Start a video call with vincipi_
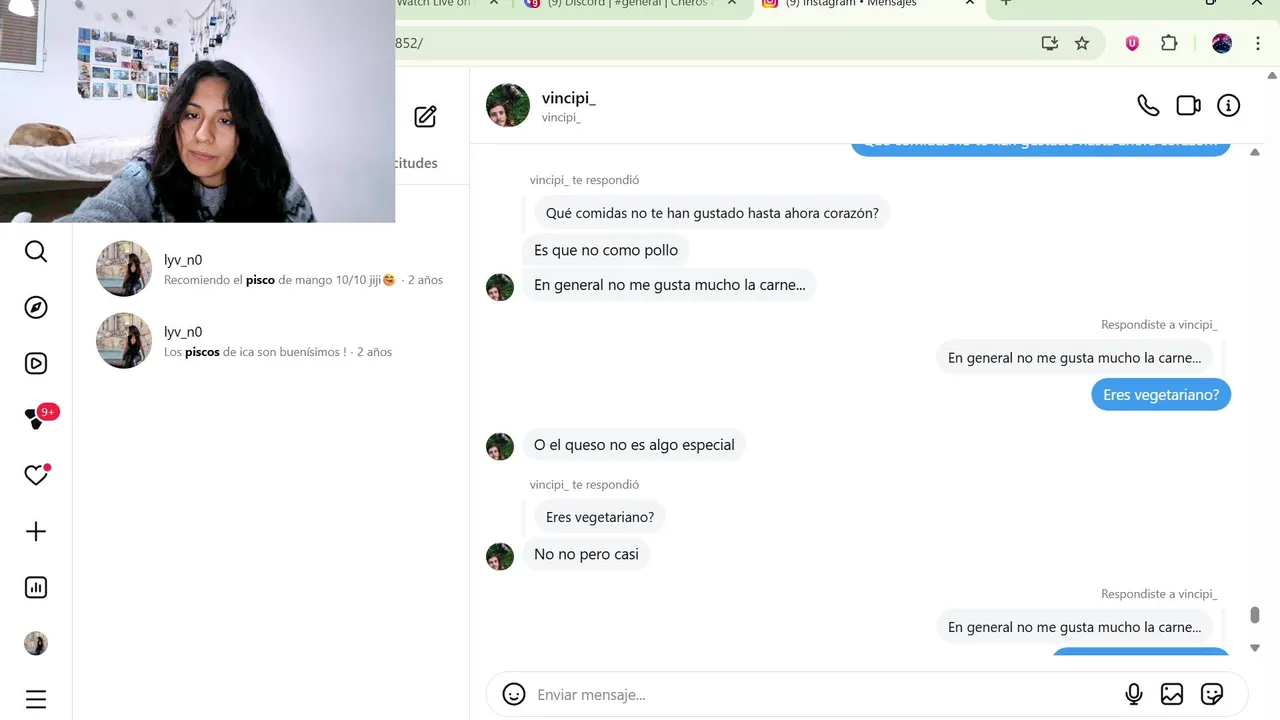 [1188, 106]
